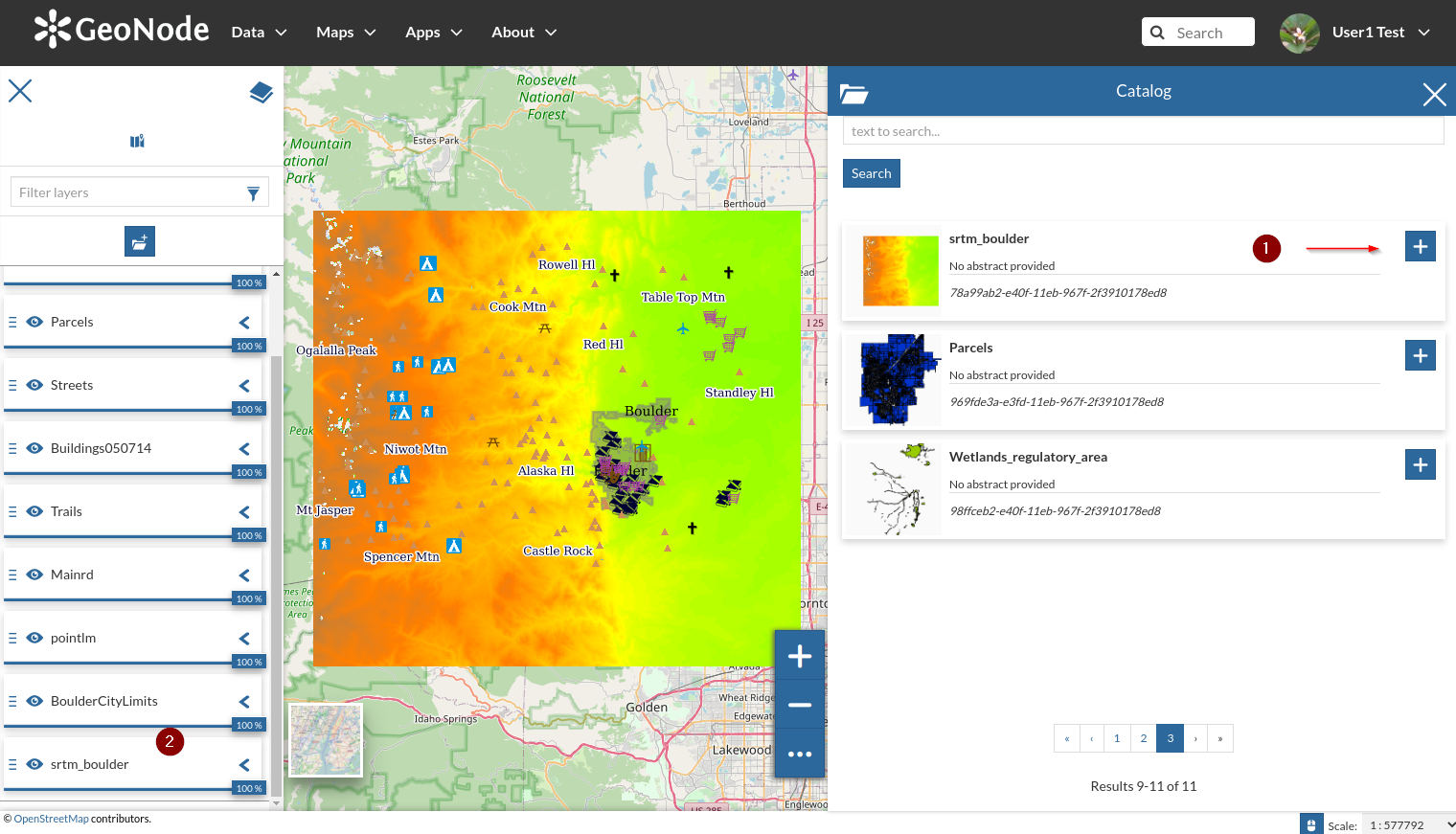This screenshot has height=834, width=1456.
Task: Open the User1 Test account menu
Action: click(1381, 33)
